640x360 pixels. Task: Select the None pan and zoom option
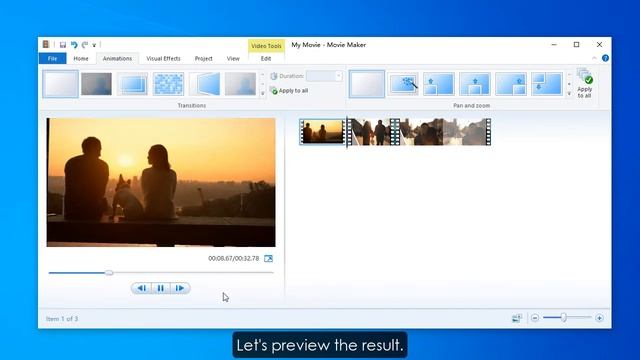tap(367, 84)
